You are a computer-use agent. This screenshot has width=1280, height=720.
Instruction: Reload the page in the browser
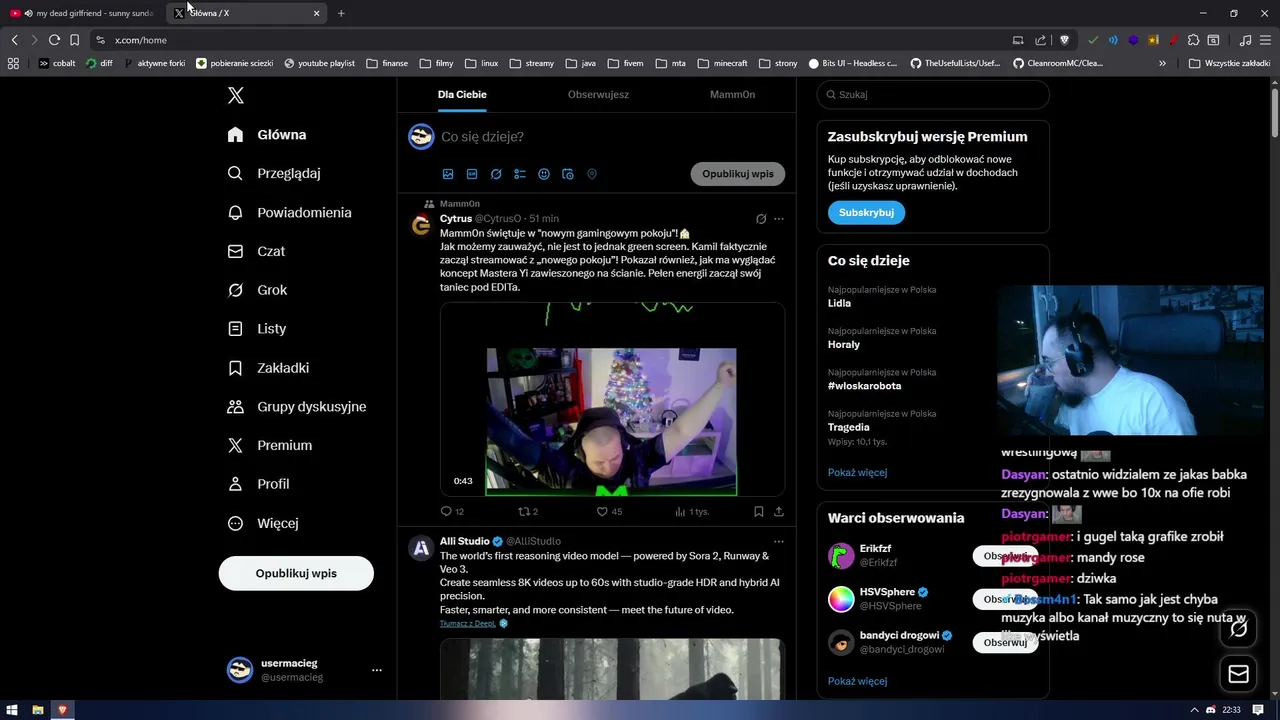point(54,40)
